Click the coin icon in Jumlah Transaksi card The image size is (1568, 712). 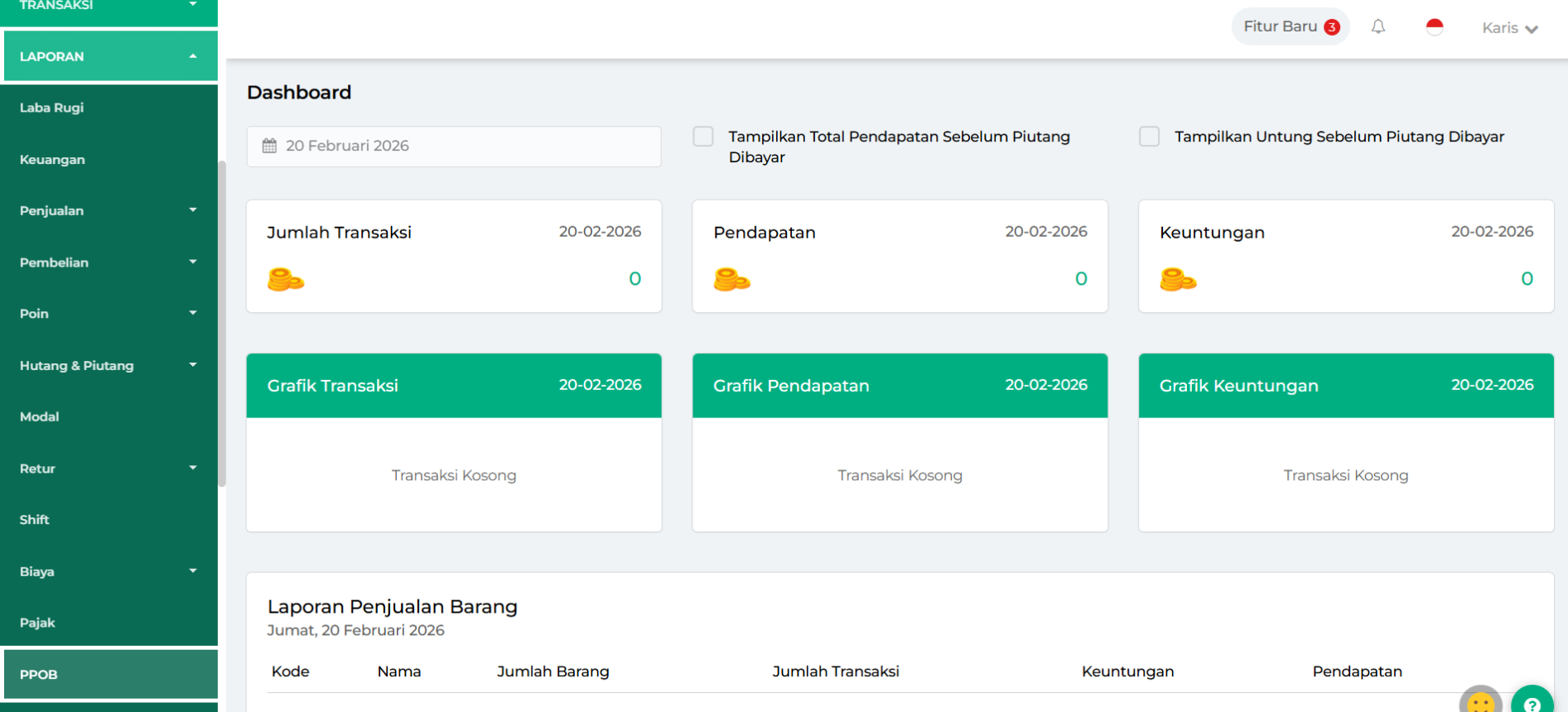pos(286,280)
